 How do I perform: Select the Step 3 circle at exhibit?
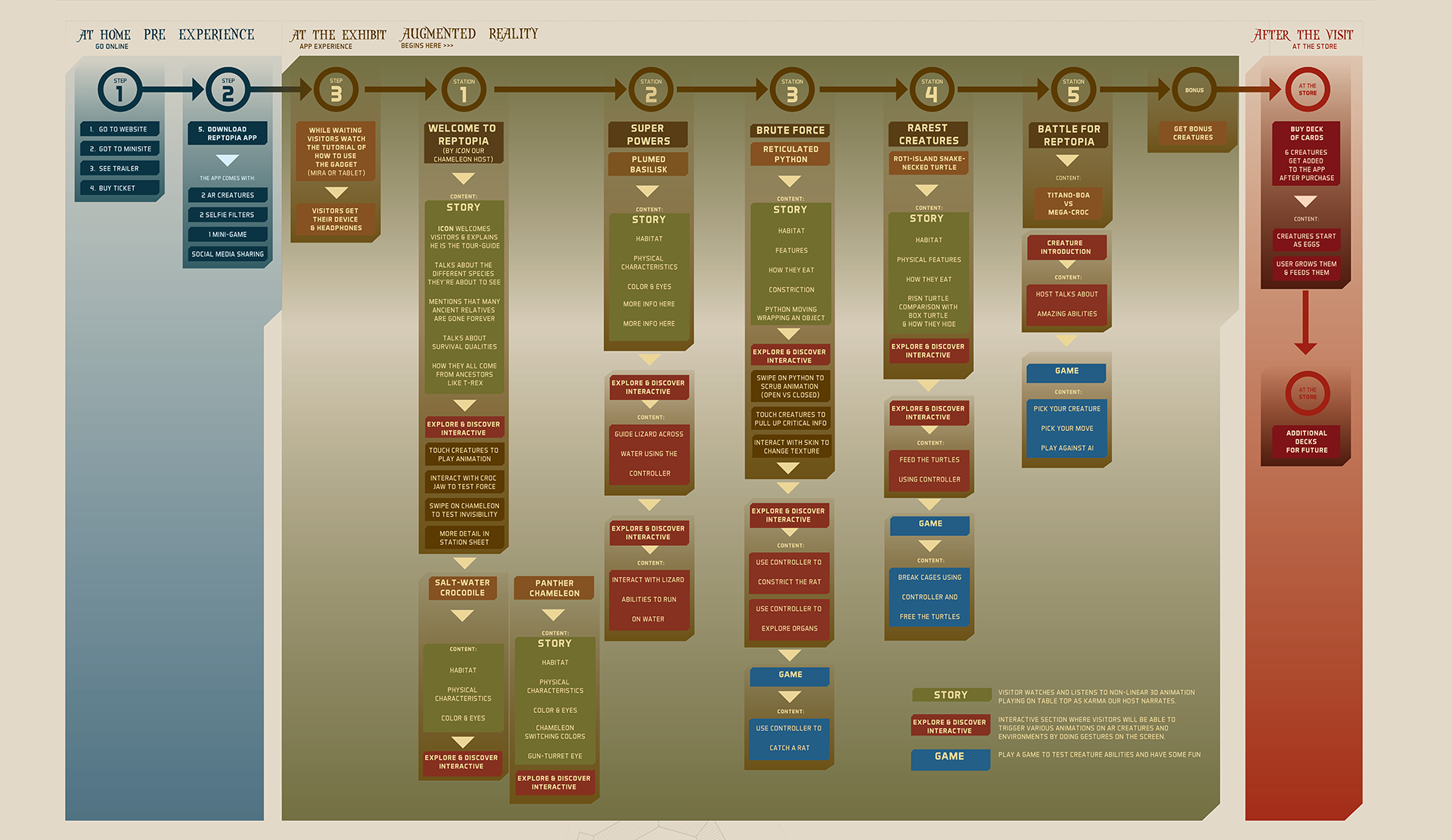336,90
